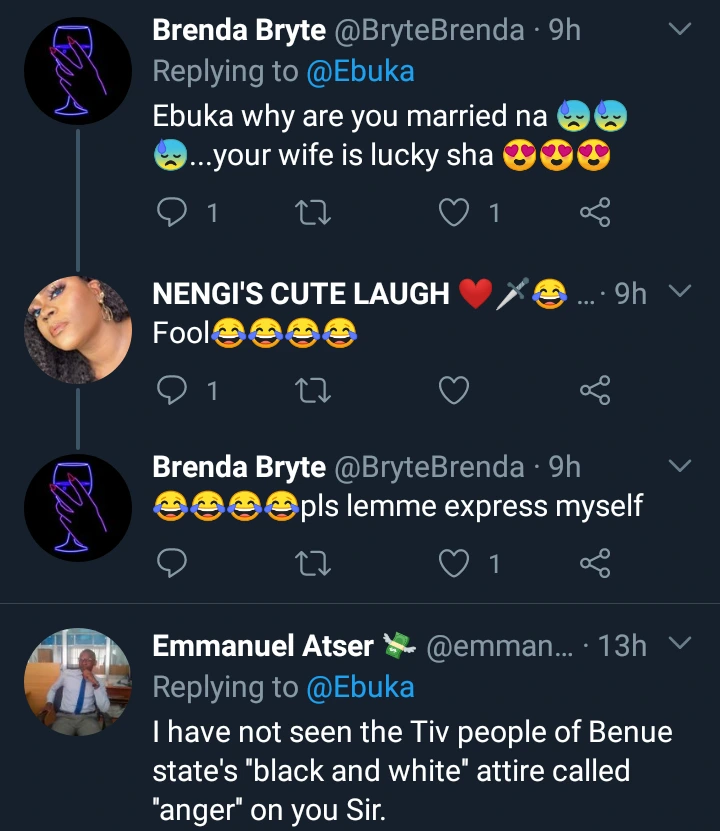Viewport: 720px width, 831px height.
Task: Like 'pls lemme express myself' tweet
Action: click(x=455, y=564)
